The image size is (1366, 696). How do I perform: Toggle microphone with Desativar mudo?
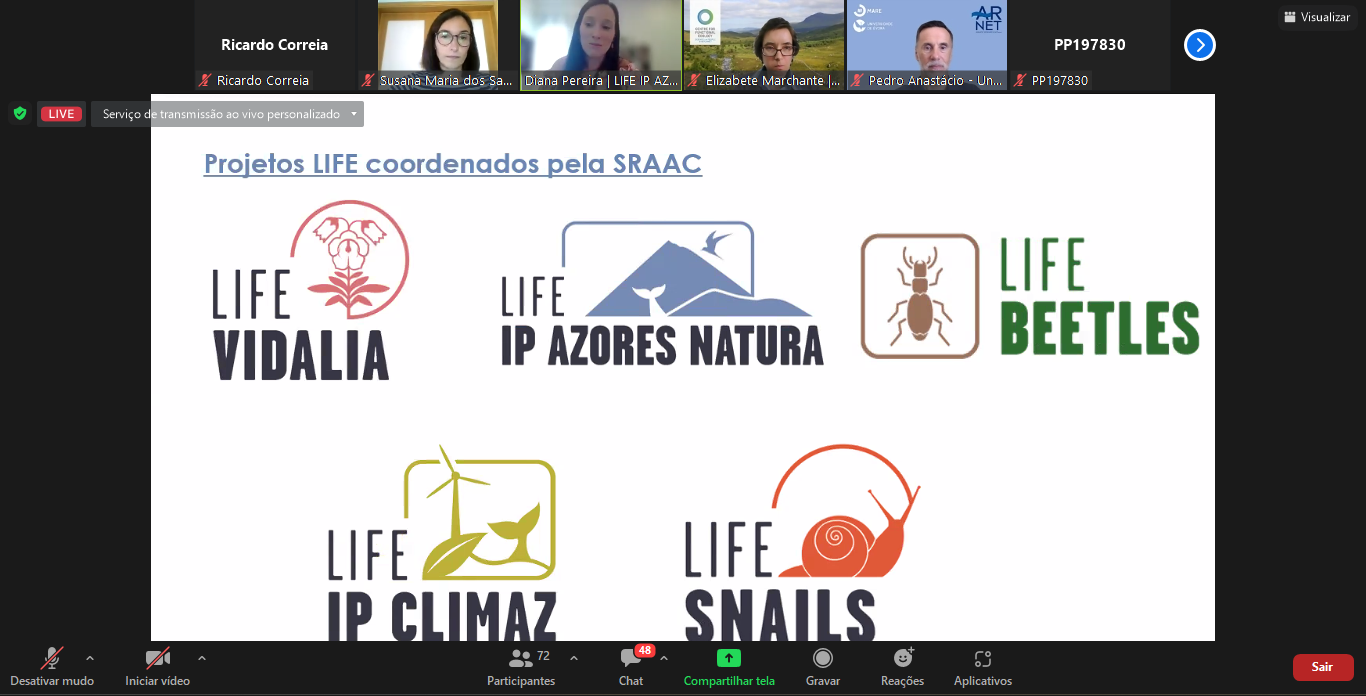pos(52,666)
